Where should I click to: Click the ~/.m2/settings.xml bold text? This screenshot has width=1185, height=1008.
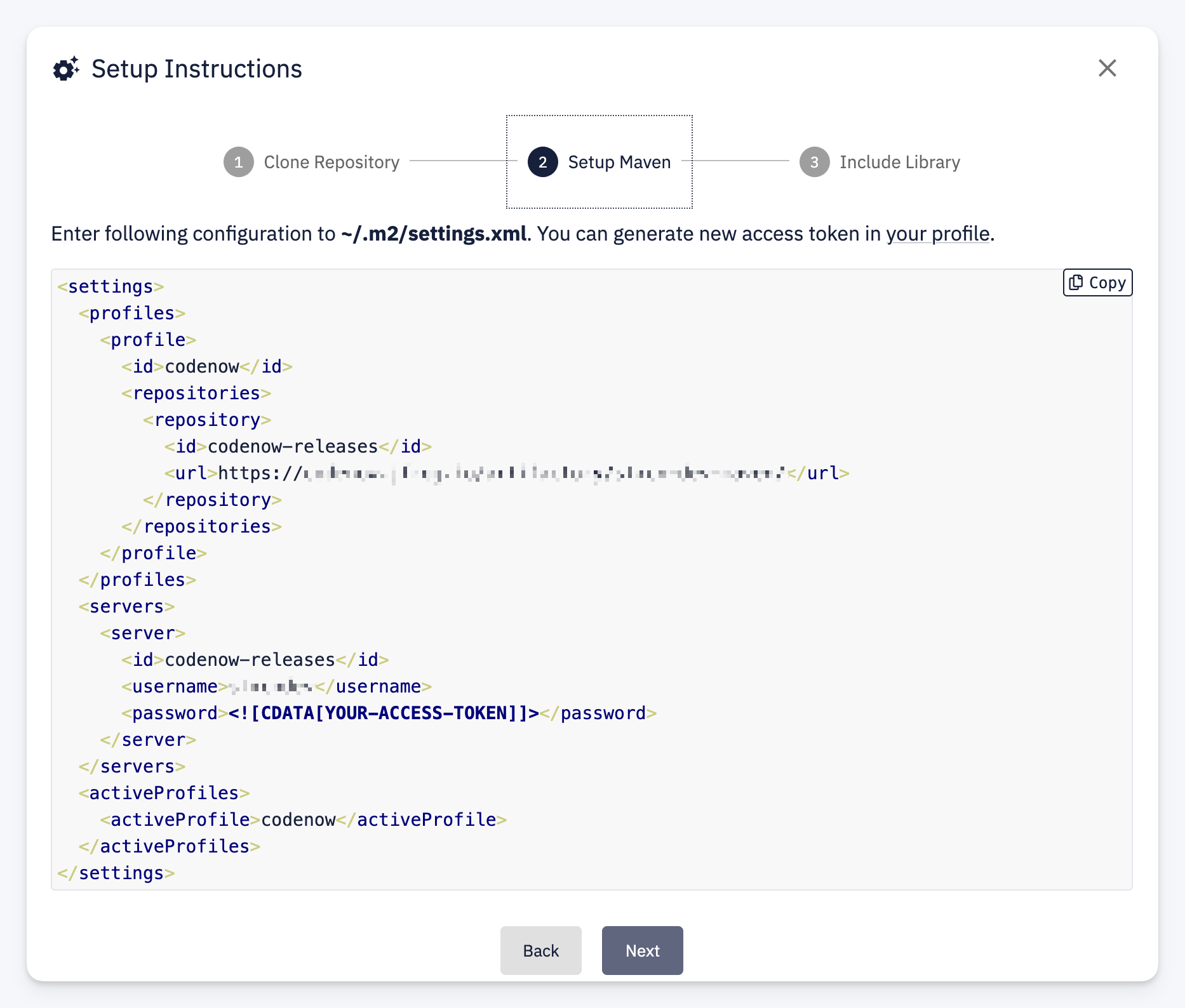(434, 234)
